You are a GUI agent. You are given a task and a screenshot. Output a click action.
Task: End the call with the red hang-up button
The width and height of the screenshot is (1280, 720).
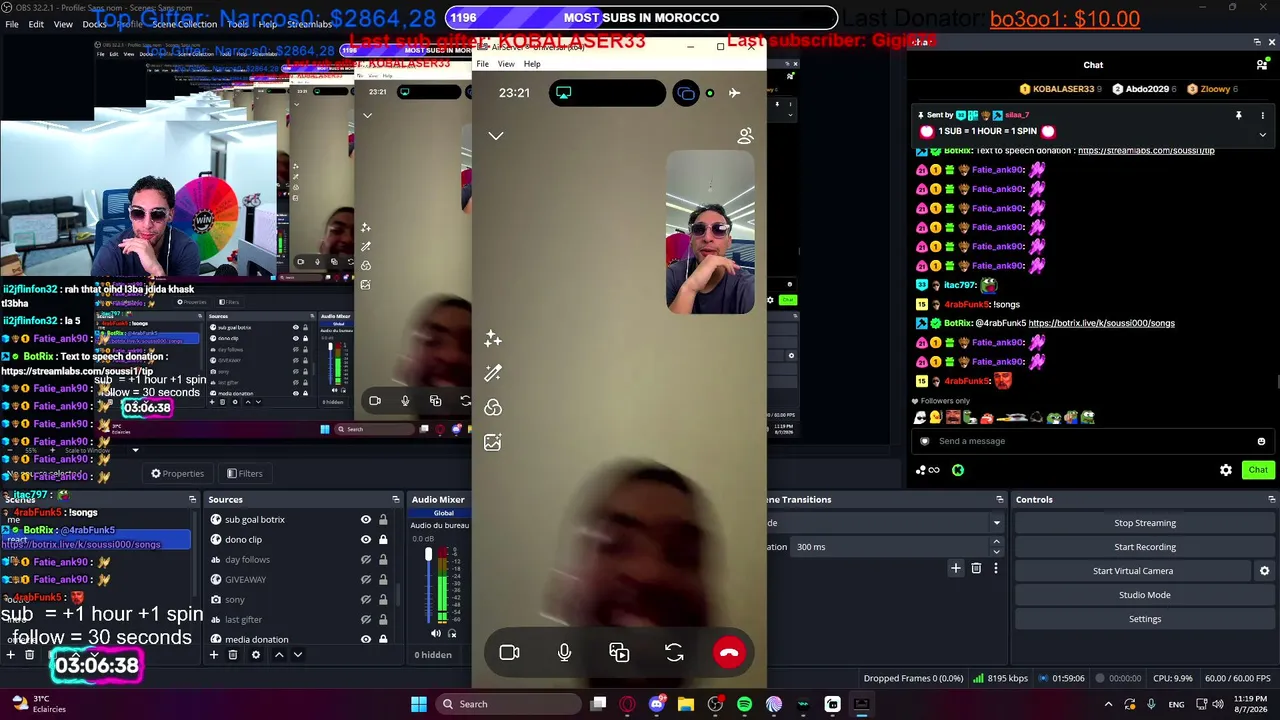pyautogui.click(x=729, y=652)
